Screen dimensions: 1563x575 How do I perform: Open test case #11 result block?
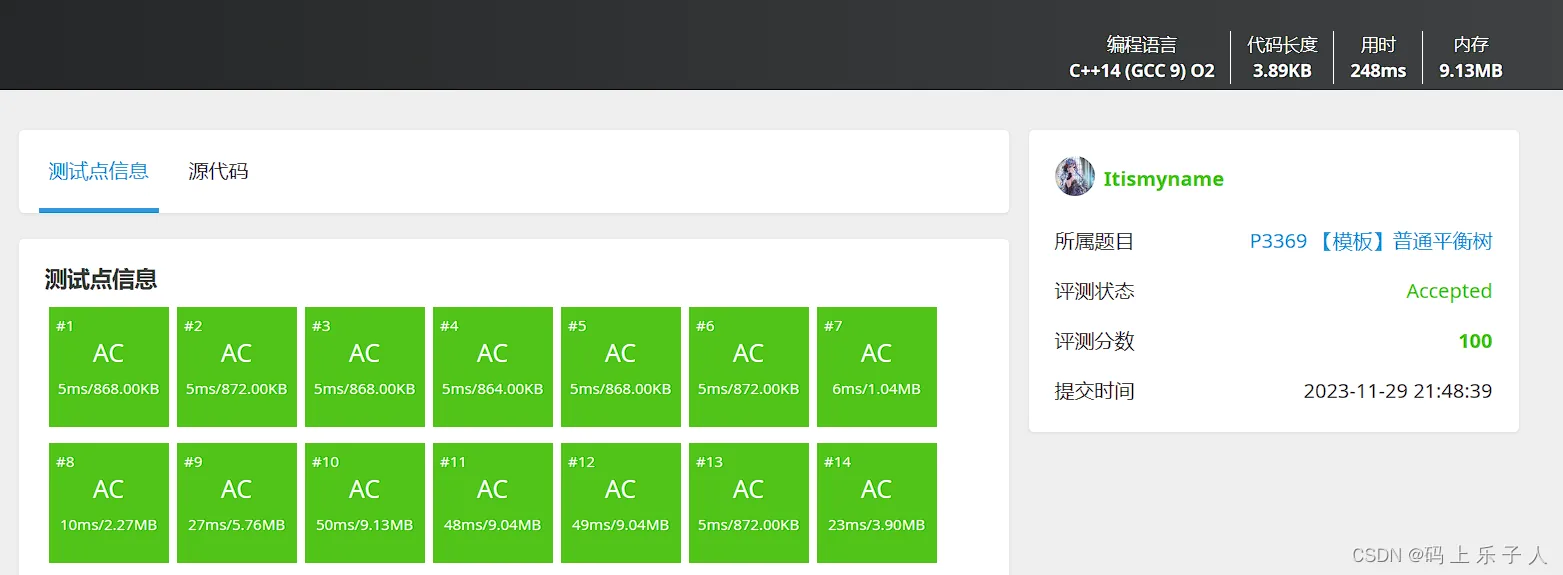tap(493, 502)
